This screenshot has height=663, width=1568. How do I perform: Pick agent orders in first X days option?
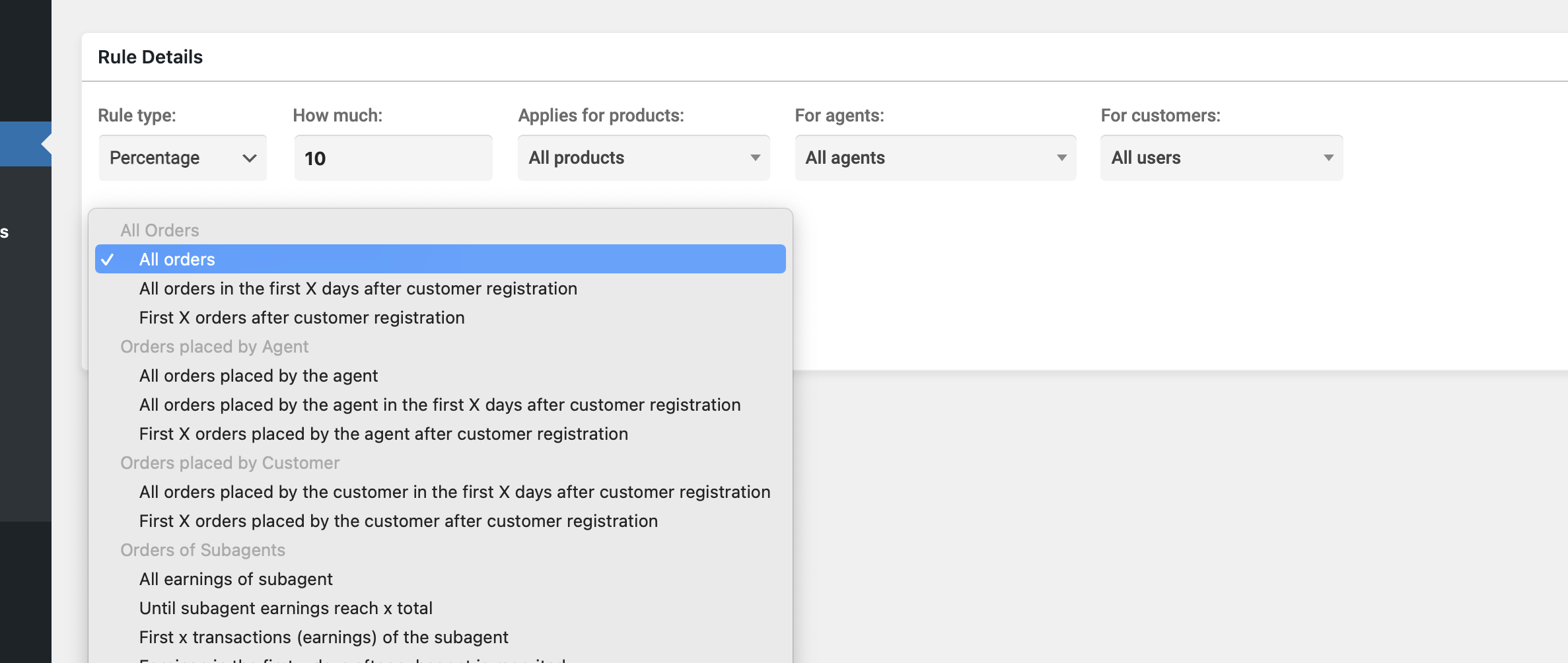[x=441, y=405]
